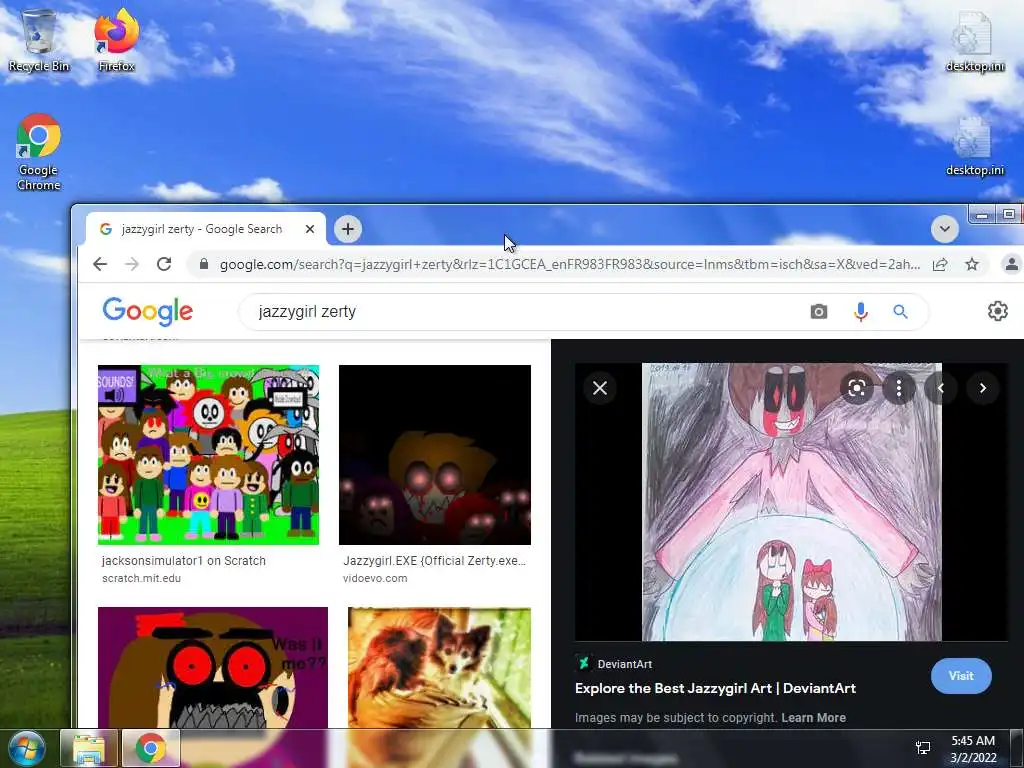The image size is (1024, 768).
Task: Open Google Chrome desktop shortcut
Action: 39,152
